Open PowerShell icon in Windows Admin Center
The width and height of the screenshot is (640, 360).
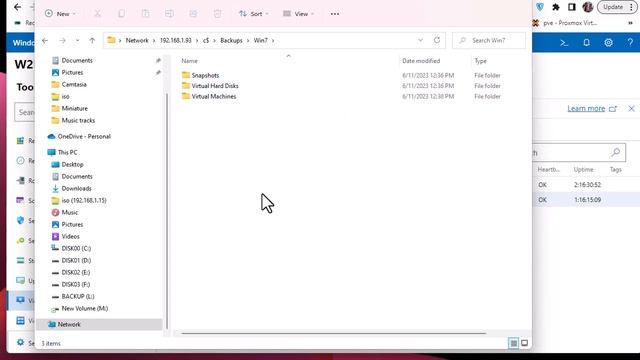pos(564,42)
